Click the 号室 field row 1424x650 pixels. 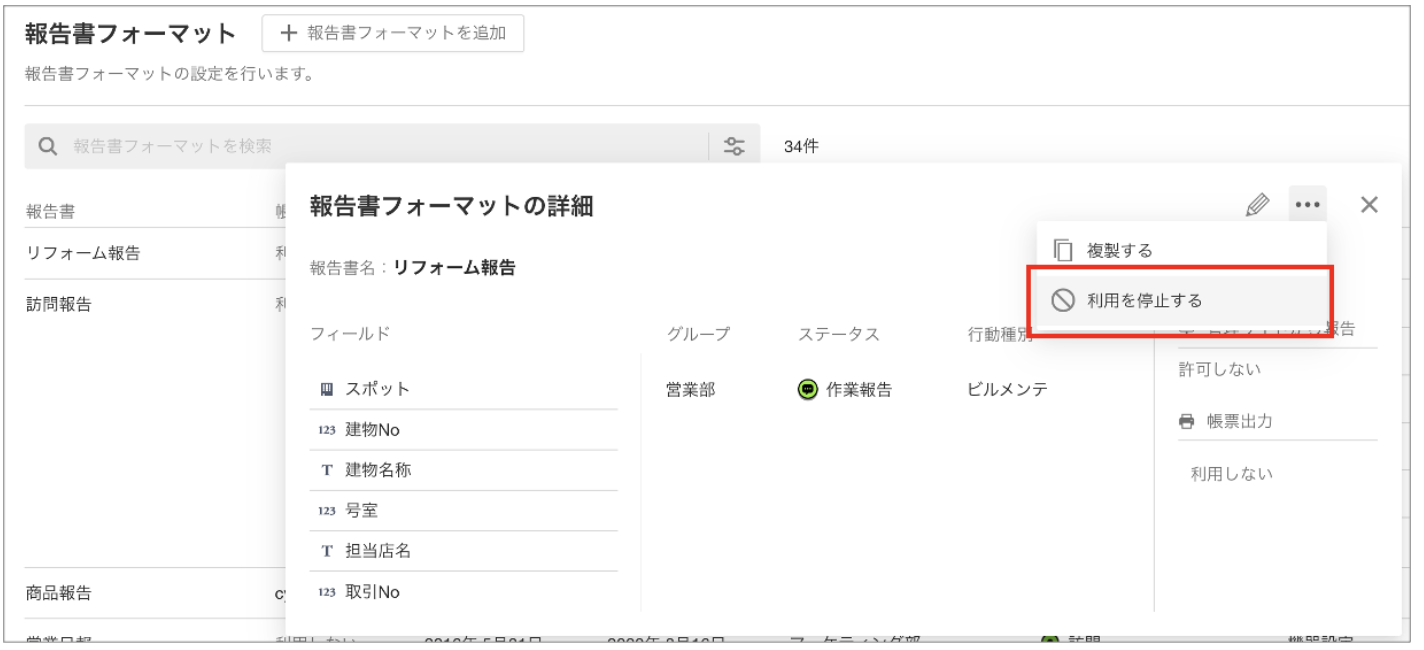[x=463, y=511]
